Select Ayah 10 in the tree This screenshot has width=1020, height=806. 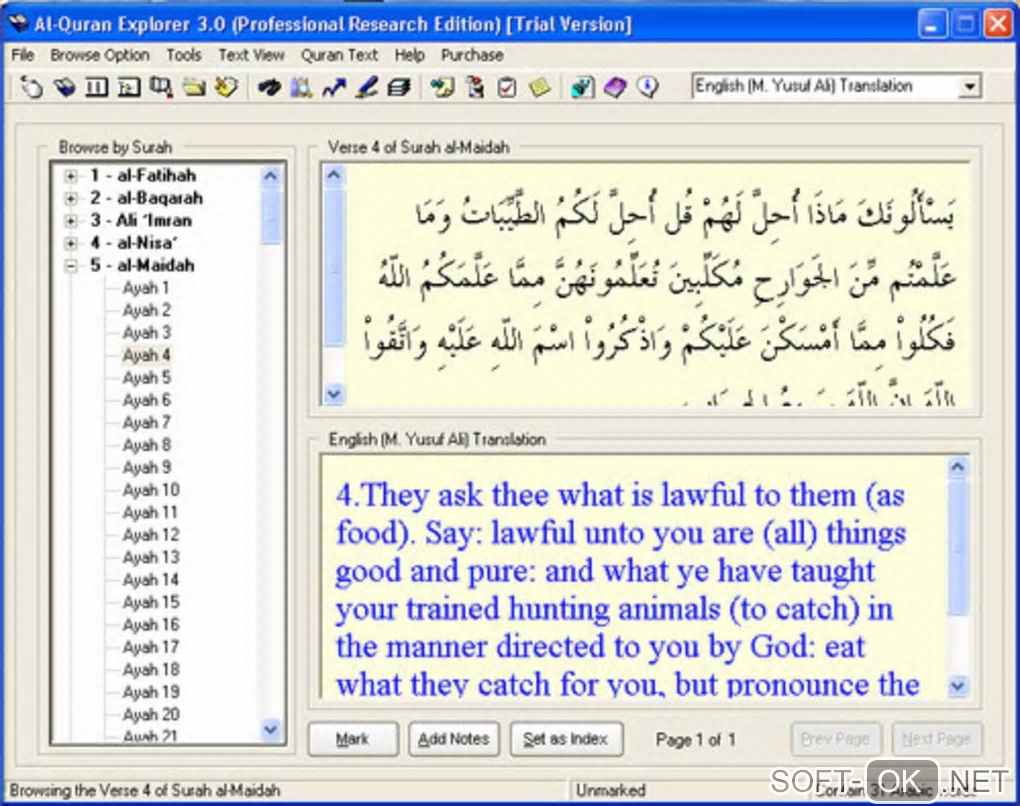(x=151, y=490)
